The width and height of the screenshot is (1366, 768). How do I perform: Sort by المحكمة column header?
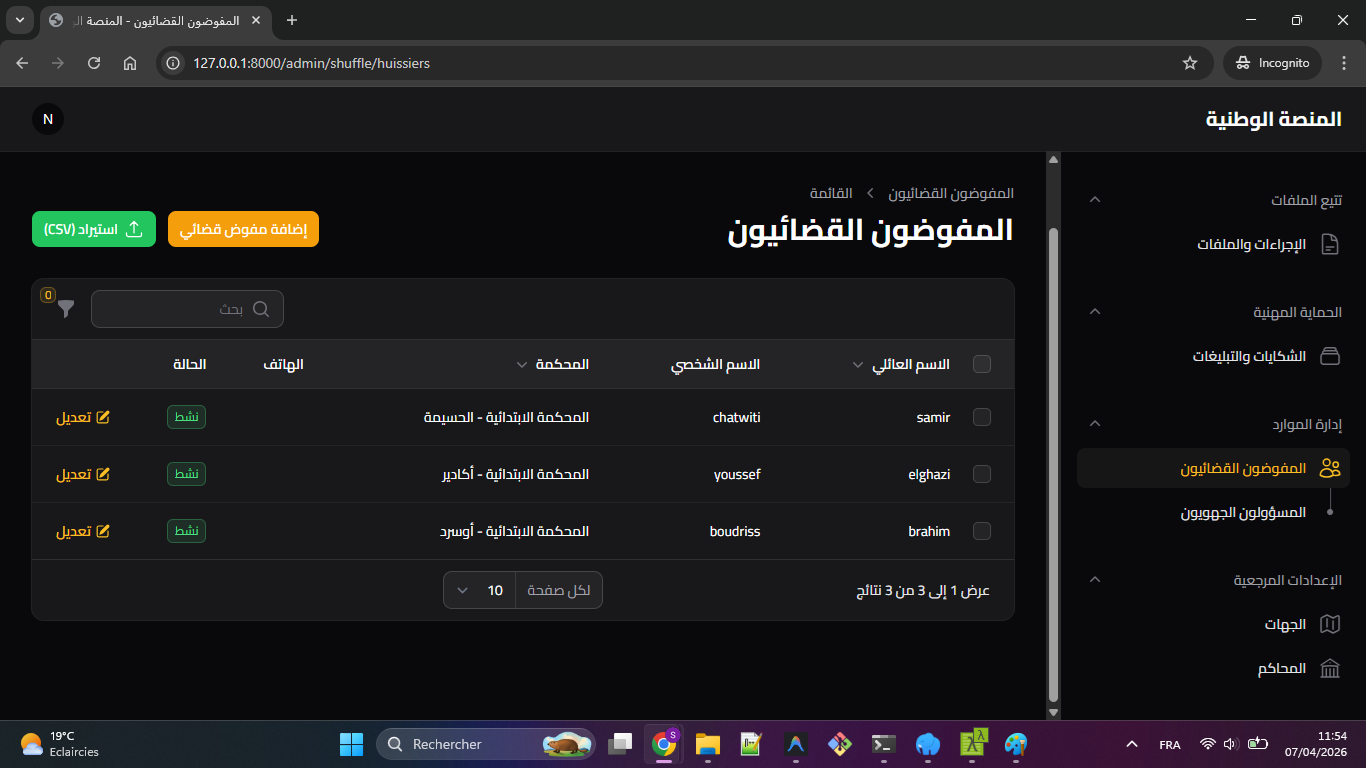coord(562,364)
